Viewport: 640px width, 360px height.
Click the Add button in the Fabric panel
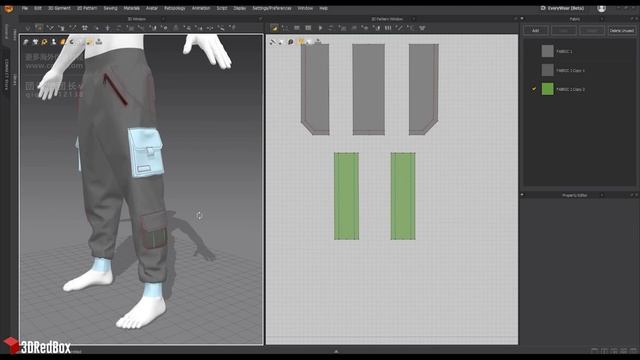click(536, 31)
